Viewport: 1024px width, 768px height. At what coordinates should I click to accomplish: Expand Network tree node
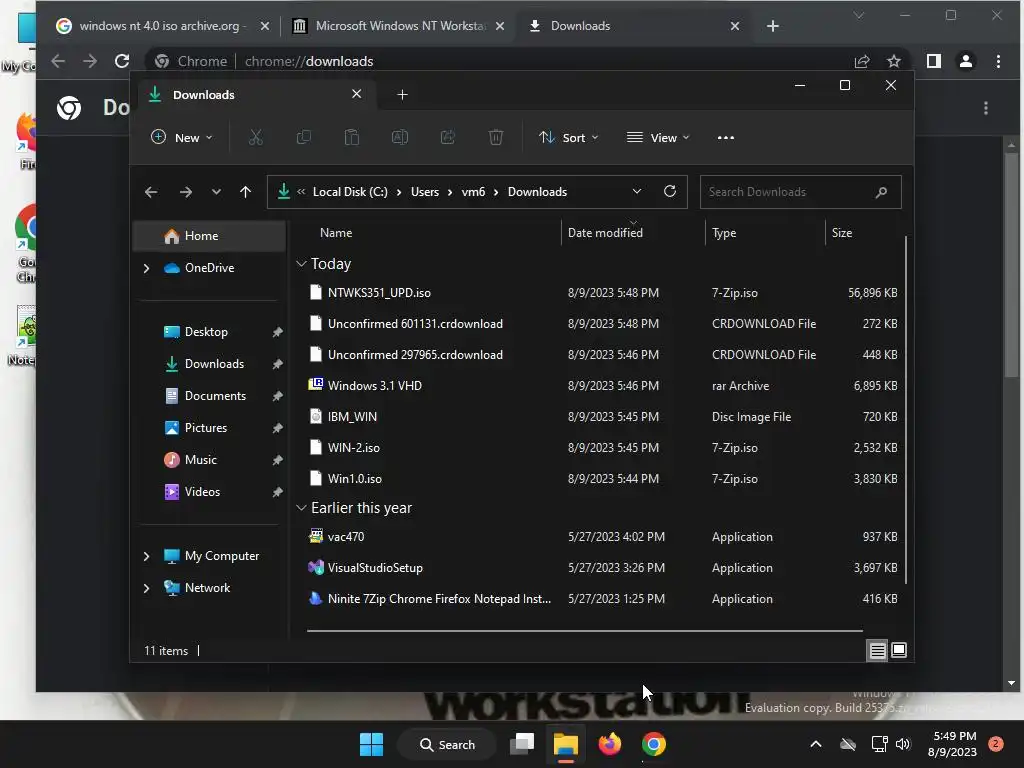[146, 588]
